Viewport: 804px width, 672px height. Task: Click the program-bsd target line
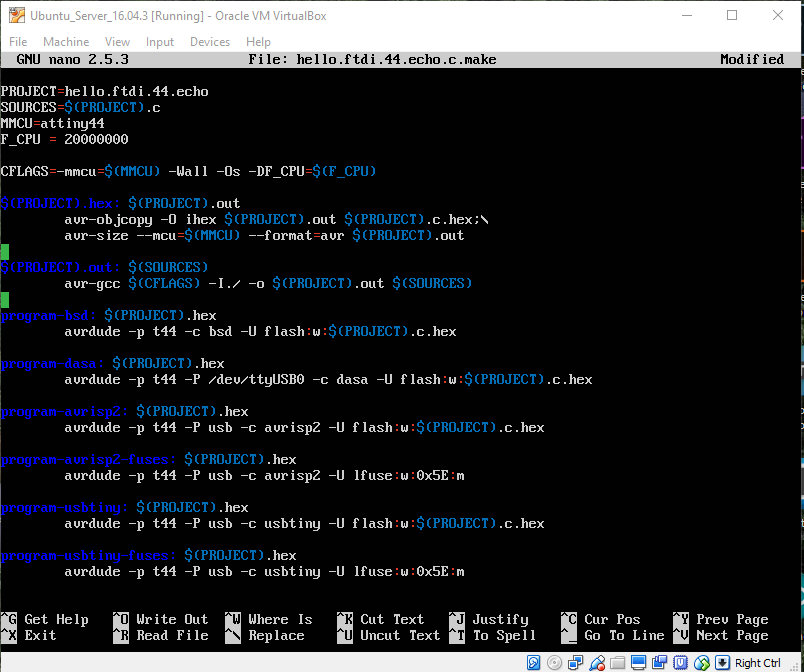(x=108, y=315)
